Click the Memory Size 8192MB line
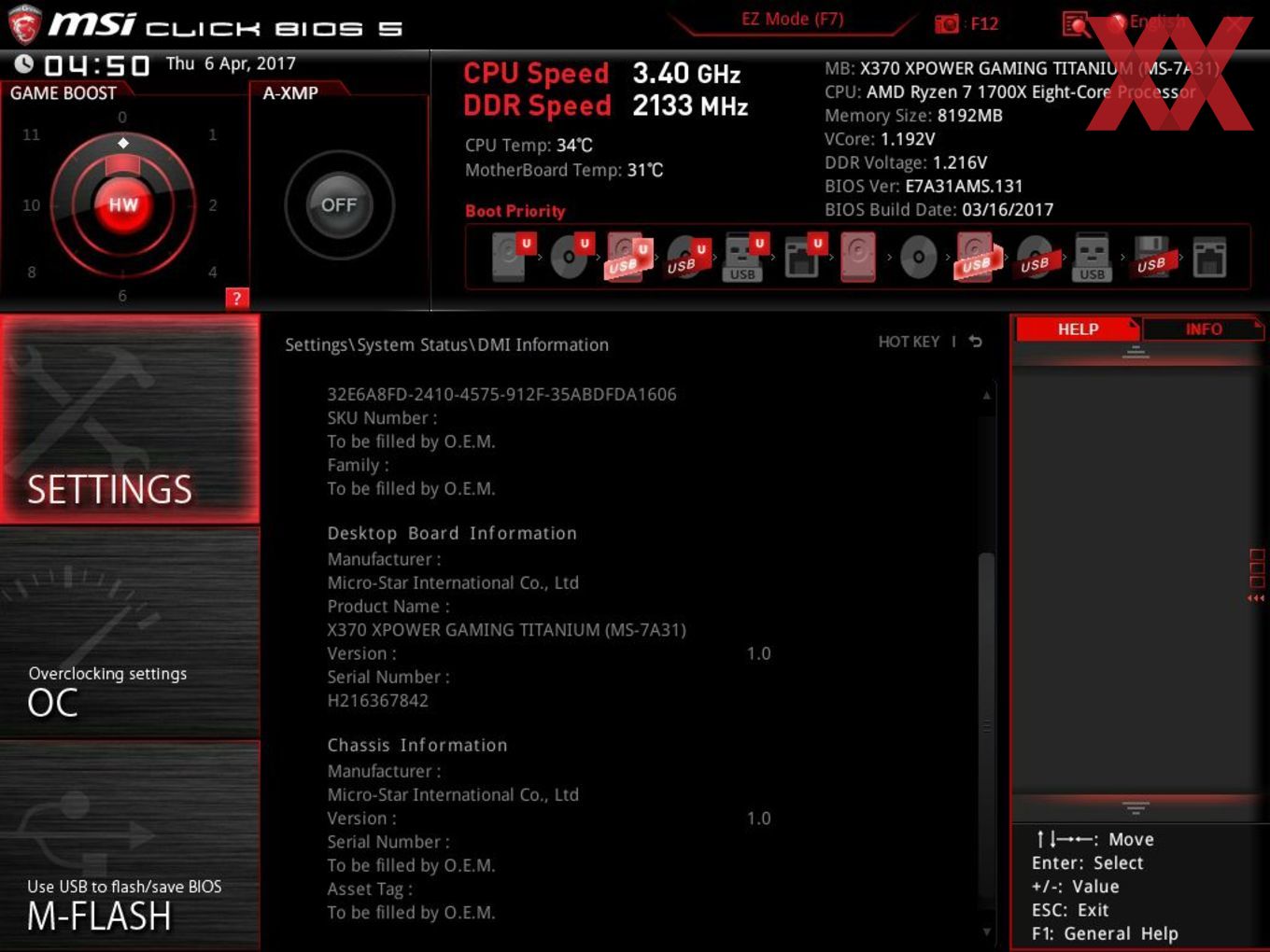This screenshot has height=952, width=1270. [x=913, y=116]
